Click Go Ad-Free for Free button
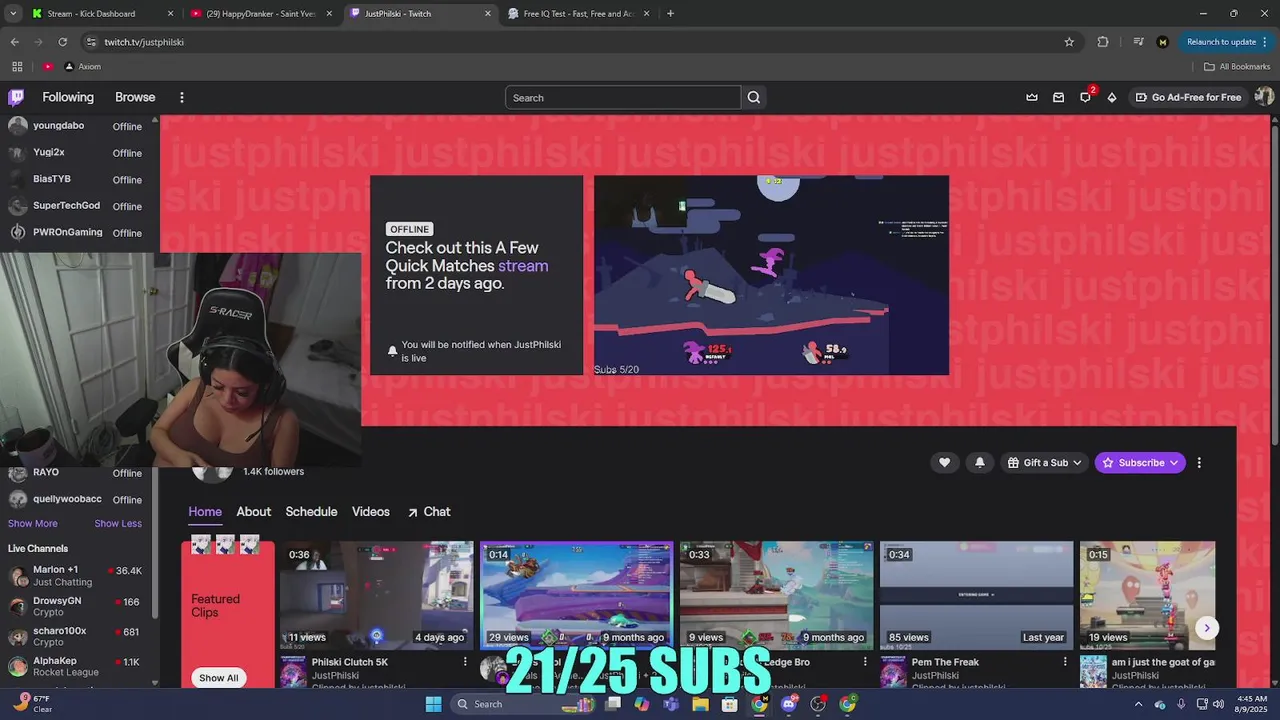Image resolution: width=1280 pixels, height=720 pixels. click(x=1188, y=97)
